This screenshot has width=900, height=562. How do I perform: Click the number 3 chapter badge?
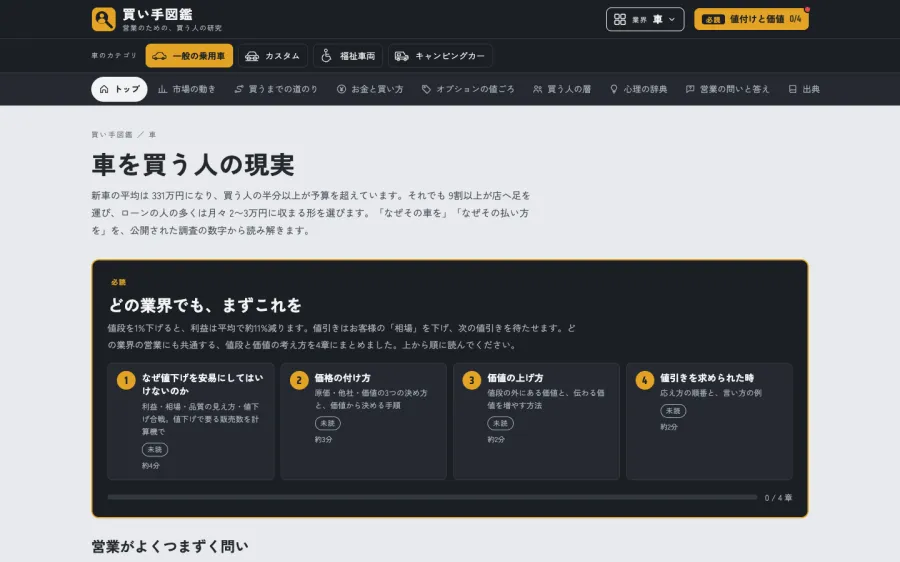(x=472, y=380)
